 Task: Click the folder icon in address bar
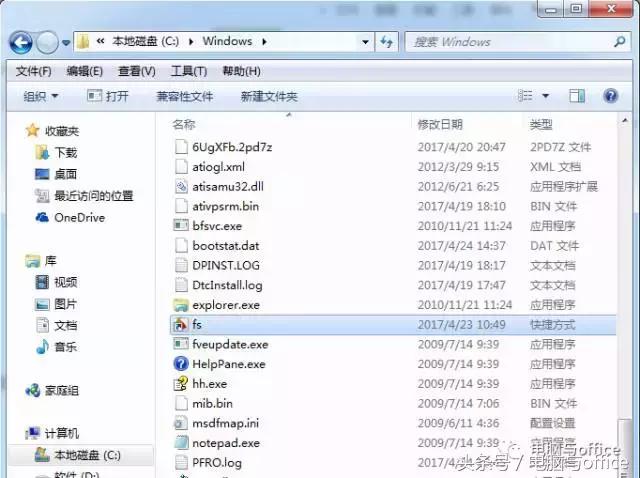(83, 41)
